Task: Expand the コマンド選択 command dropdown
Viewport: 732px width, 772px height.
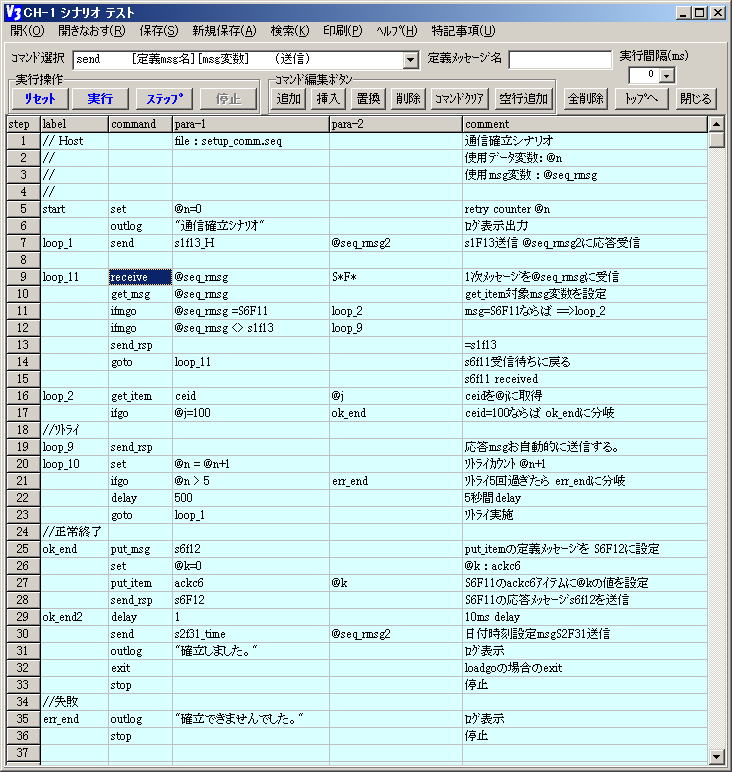Action: (410, 60)
